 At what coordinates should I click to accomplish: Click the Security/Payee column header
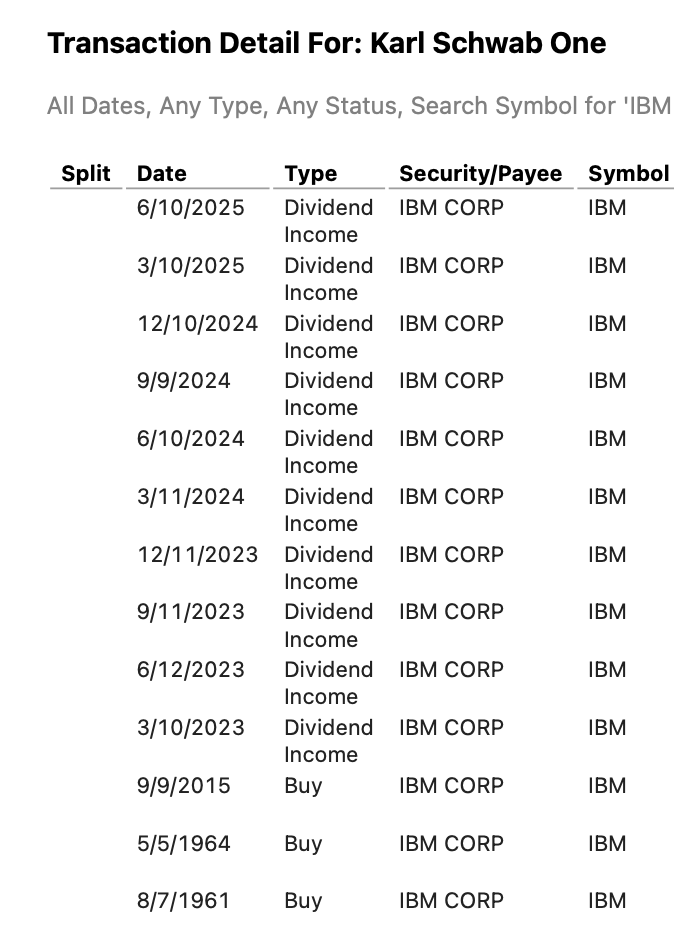click(480, 173)
